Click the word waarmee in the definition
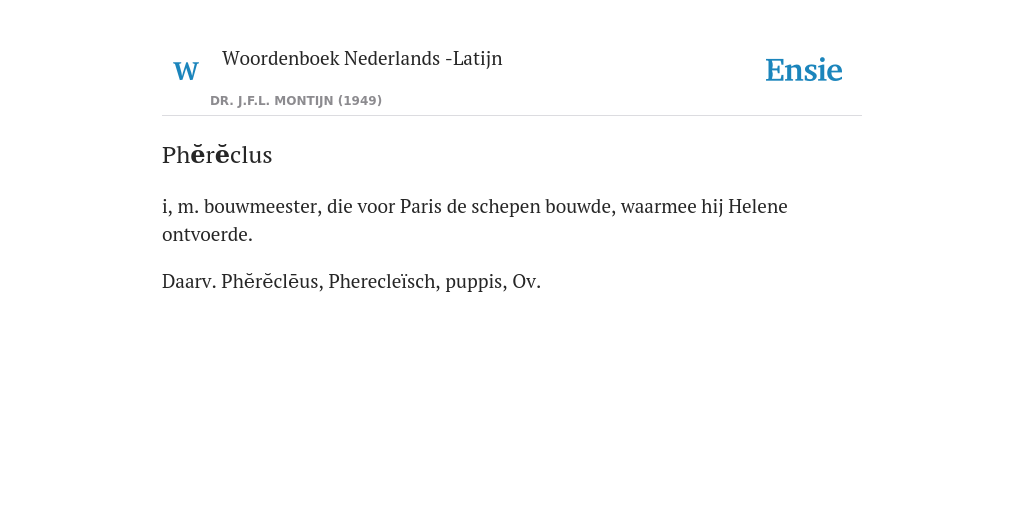The height and width of the screenshot is (512, 1024). [x=658, y=206]
